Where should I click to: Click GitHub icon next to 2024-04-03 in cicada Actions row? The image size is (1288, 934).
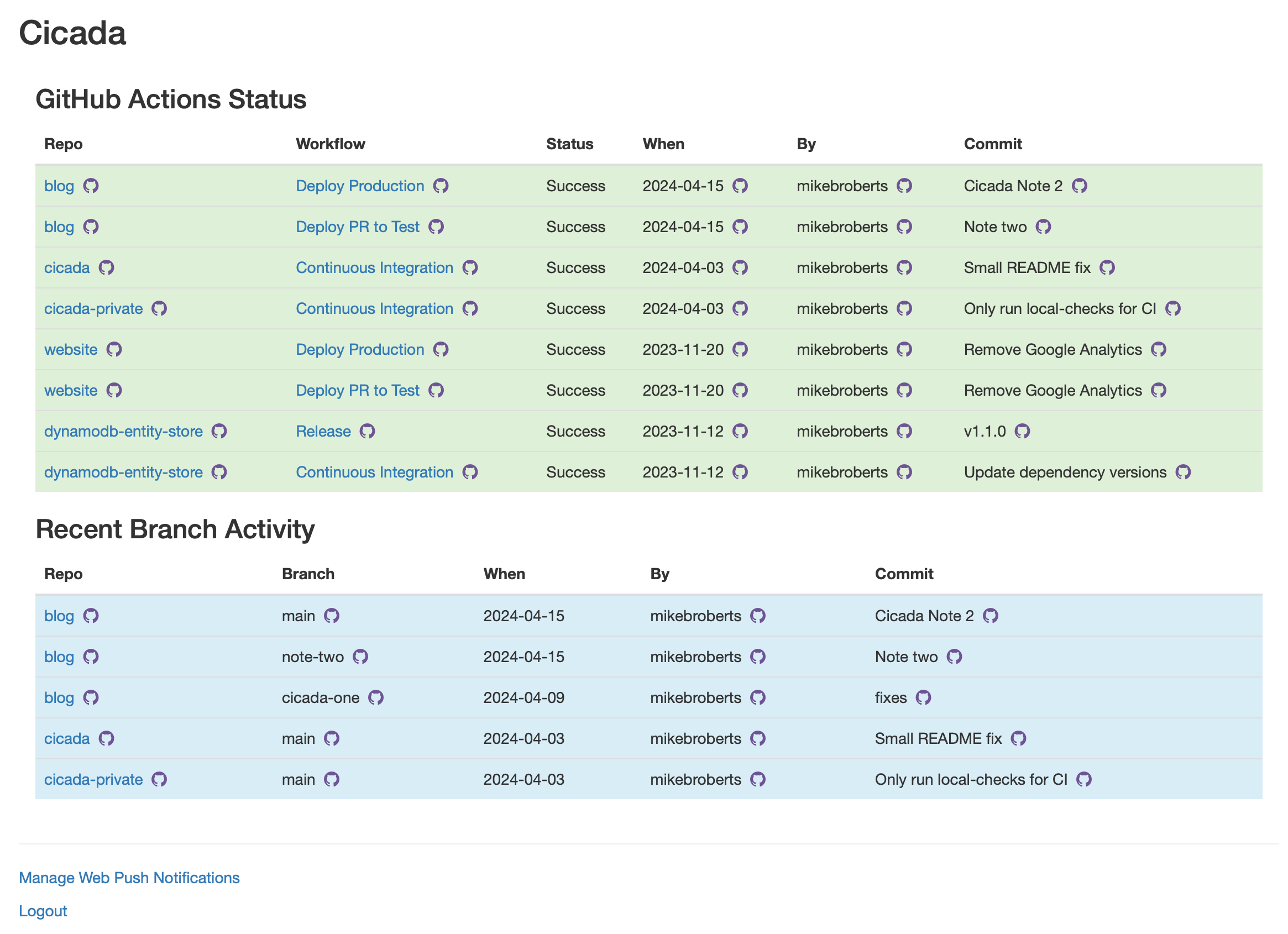point(740,267)
